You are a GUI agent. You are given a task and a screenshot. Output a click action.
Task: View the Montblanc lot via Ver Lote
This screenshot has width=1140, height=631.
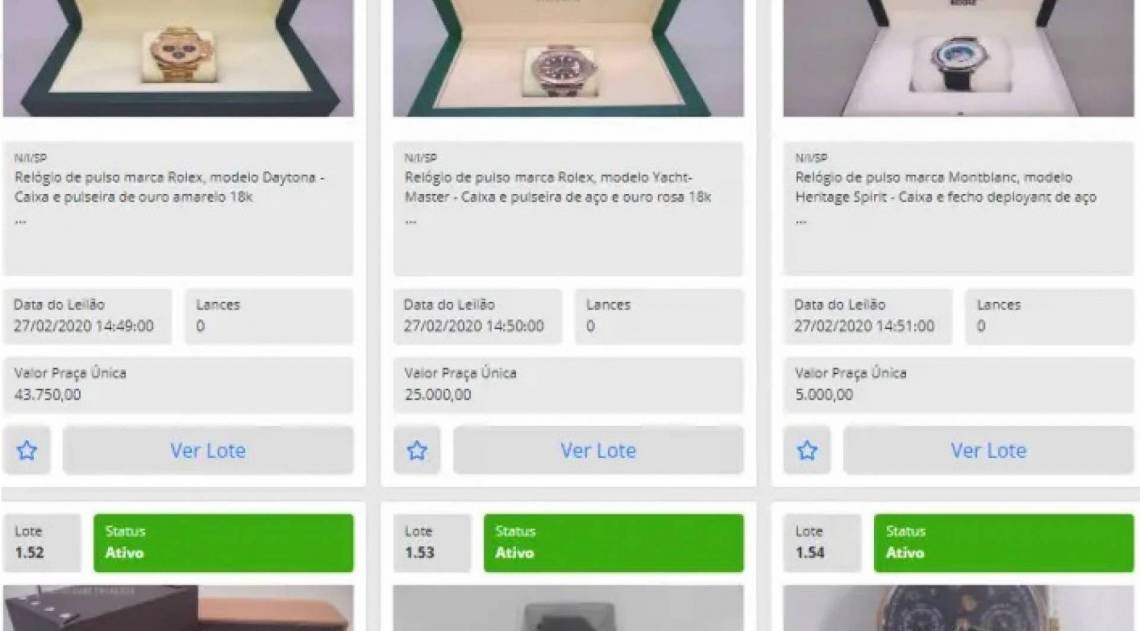[x=989, y=451]
